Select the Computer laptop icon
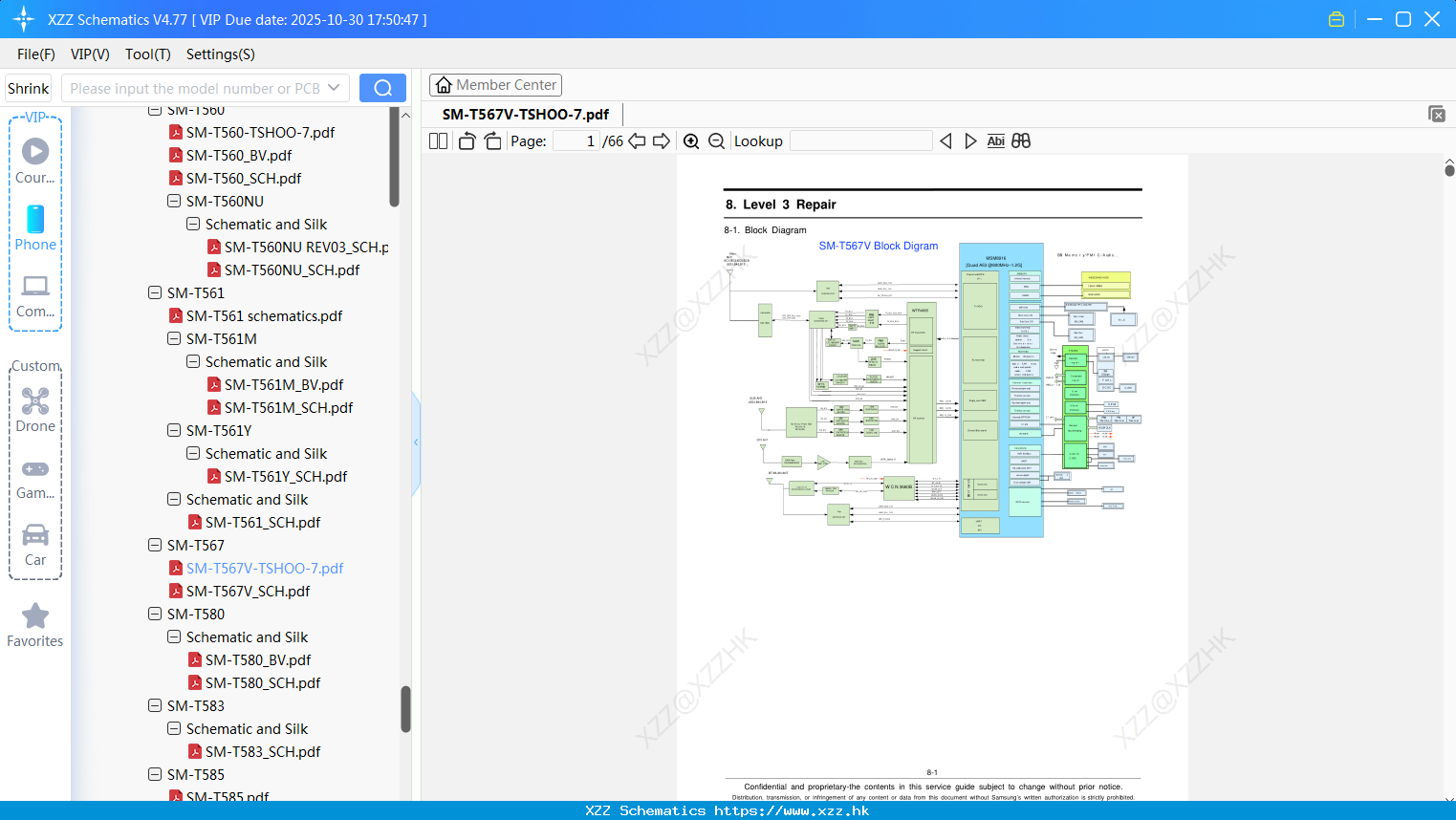This screenshot has height=820, width=1456. 35,286
